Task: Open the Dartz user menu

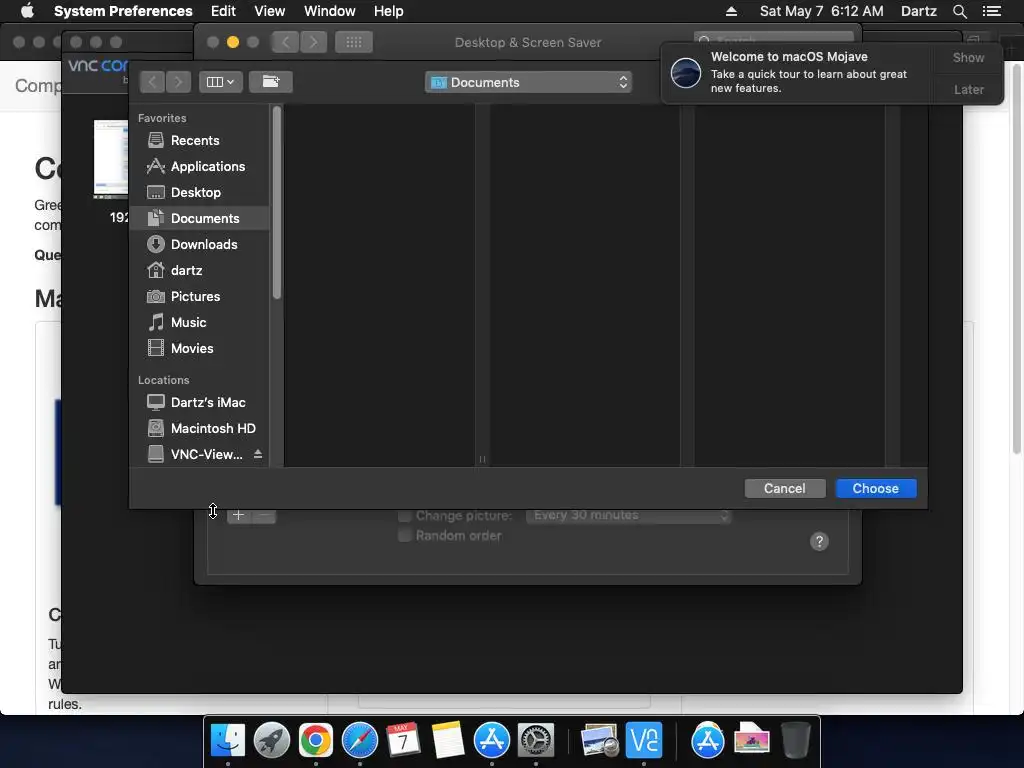Action: (918, 11)
